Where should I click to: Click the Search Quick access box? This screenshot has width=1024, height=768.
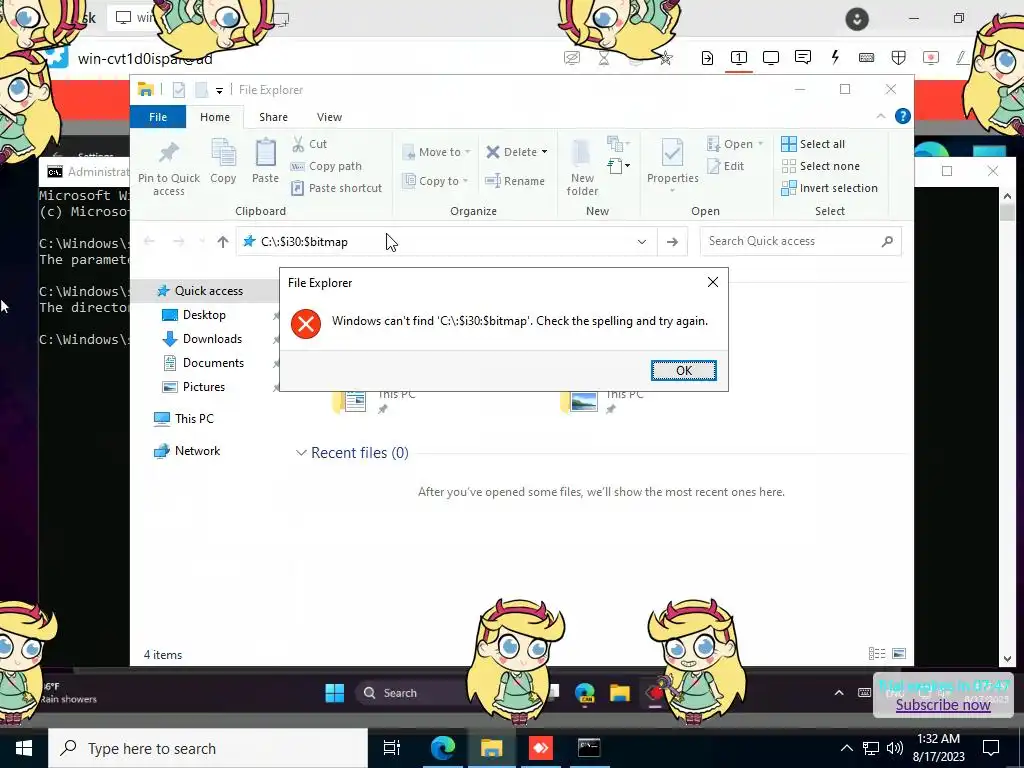coord(800,241)
